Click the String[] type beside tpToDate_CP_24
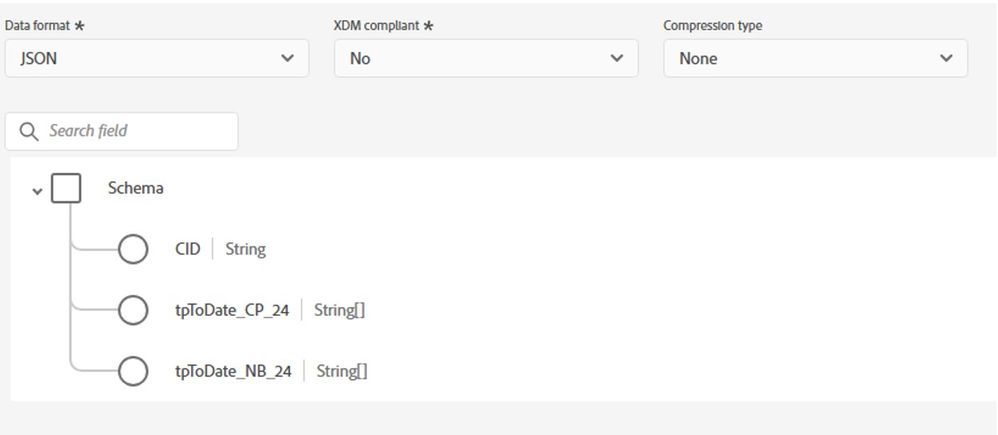This screenshot has height=435, width=998. pos(339,310)
